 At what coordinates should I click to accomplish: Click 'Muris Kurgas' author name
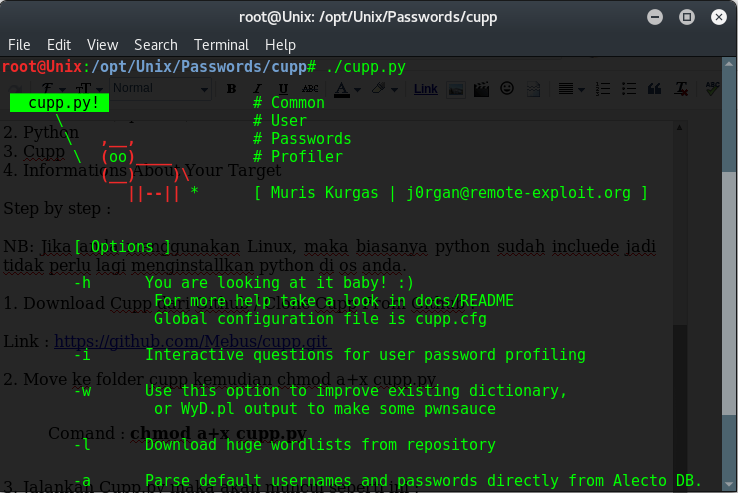pos(324,193)
